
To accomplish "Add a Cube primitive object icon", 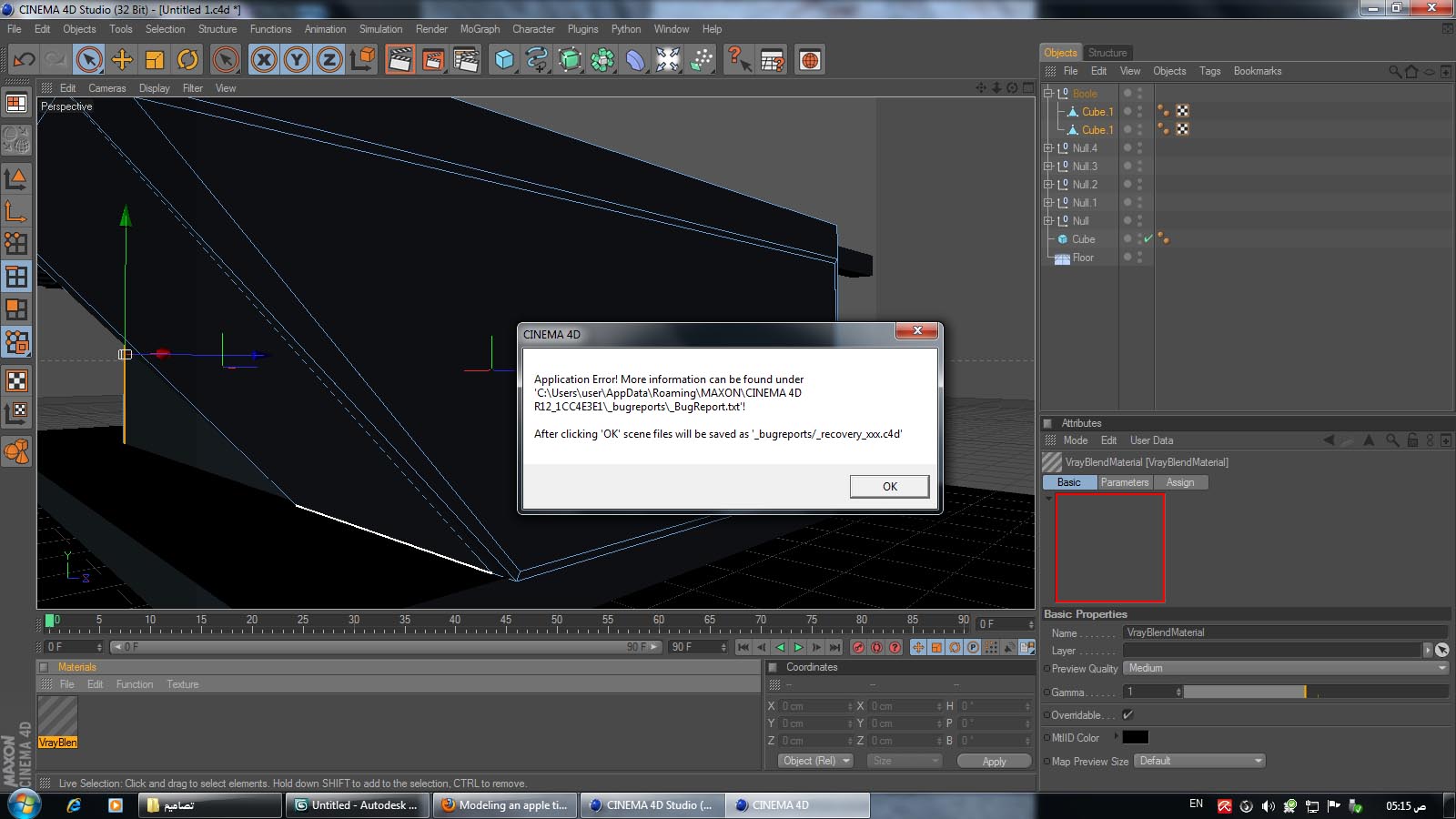I will pos(504,60).
